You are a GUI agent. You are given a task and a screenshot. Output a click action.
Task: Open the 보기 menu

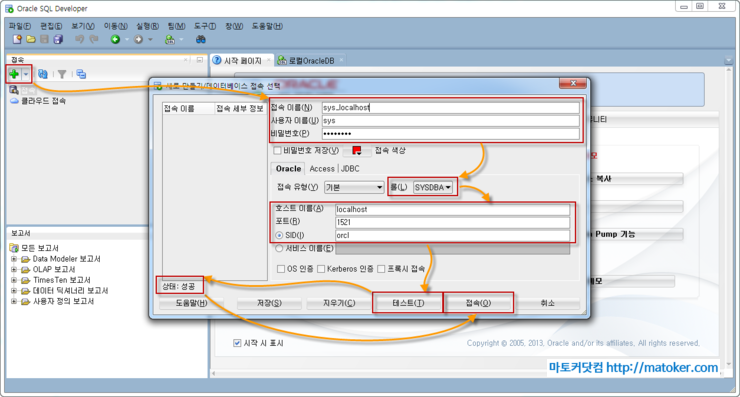point(83,26)
